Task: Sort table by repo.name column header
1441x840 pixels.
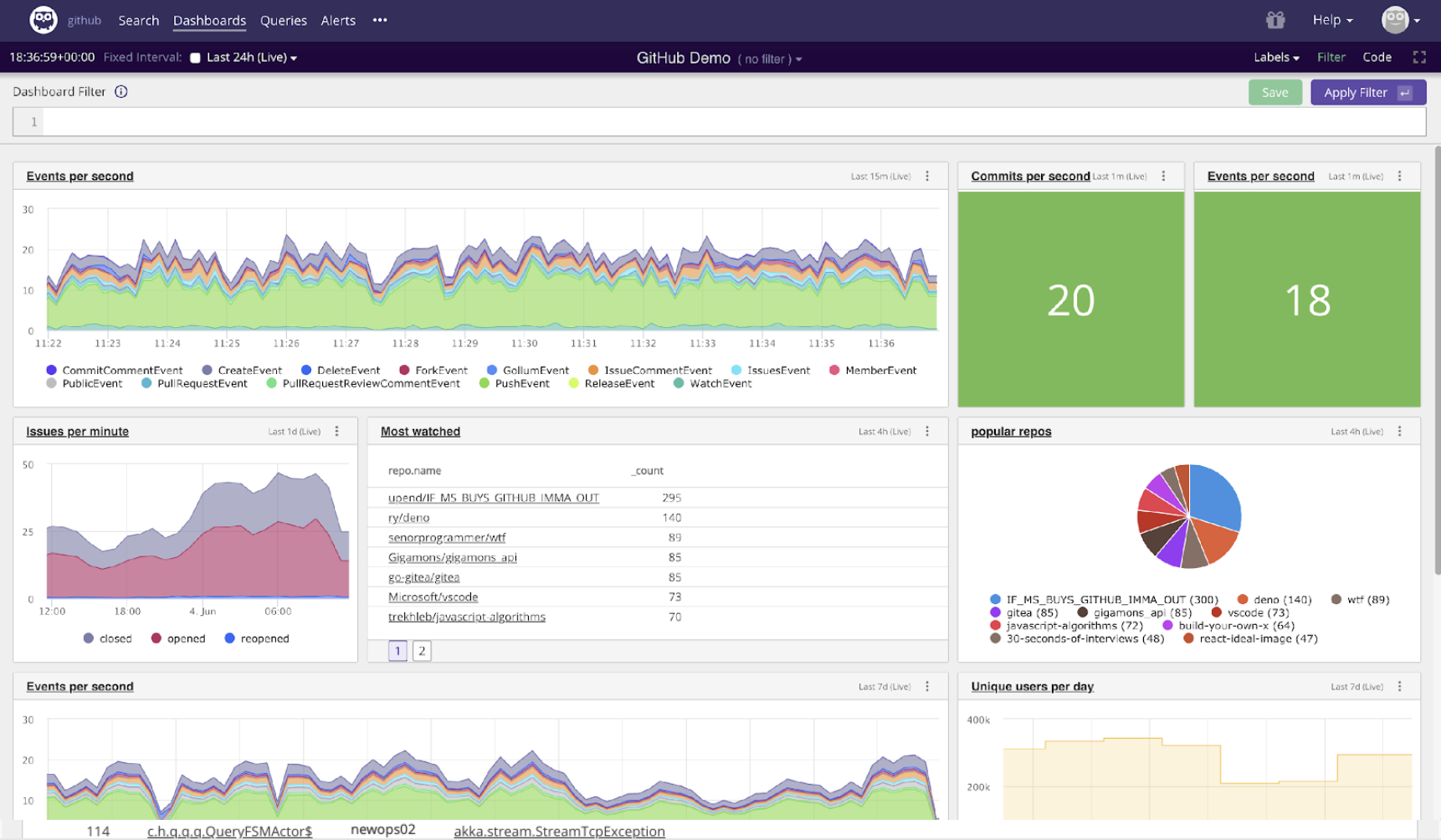Action: (x=414, y=471)
